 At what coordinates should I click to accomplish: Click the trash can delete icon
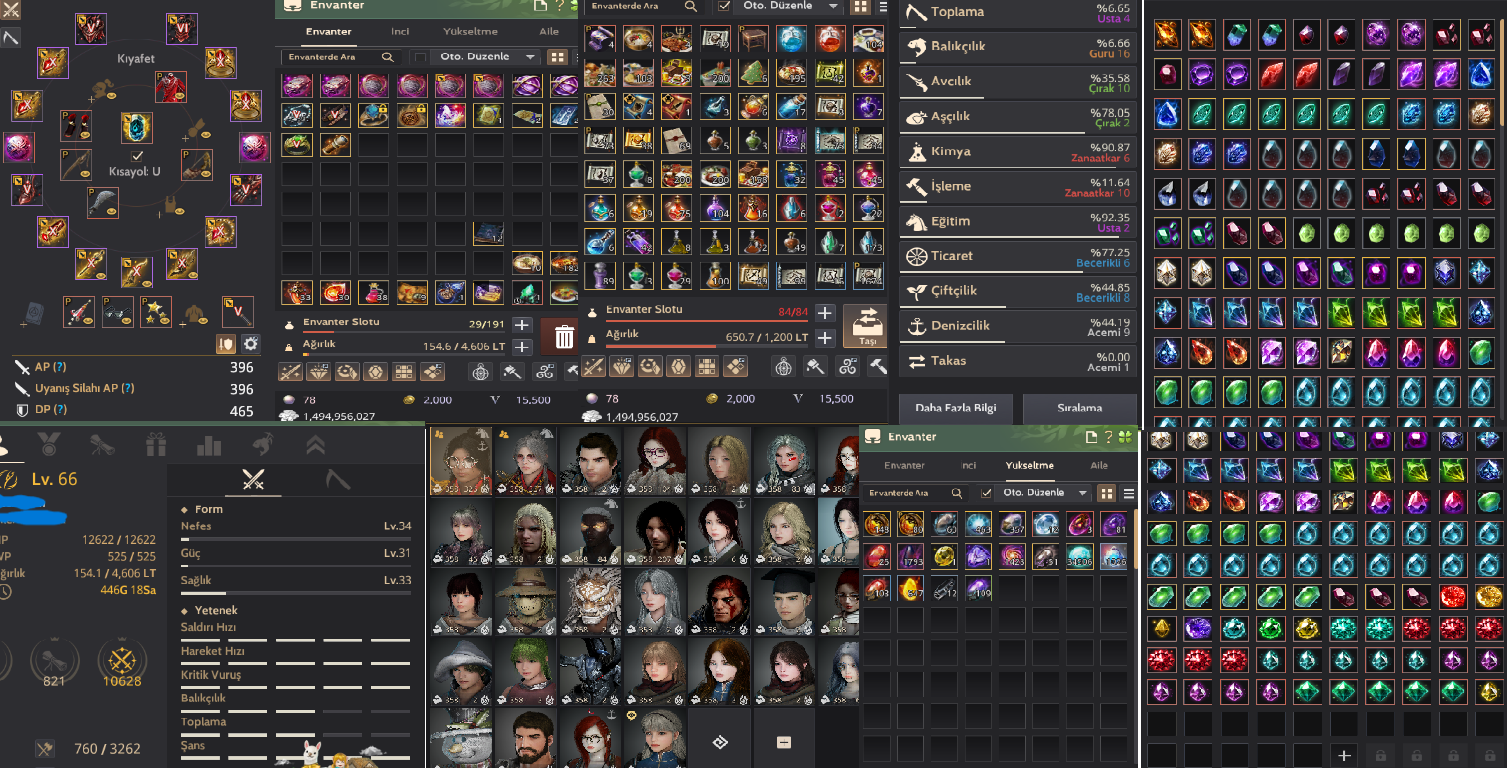coord(564,337)
